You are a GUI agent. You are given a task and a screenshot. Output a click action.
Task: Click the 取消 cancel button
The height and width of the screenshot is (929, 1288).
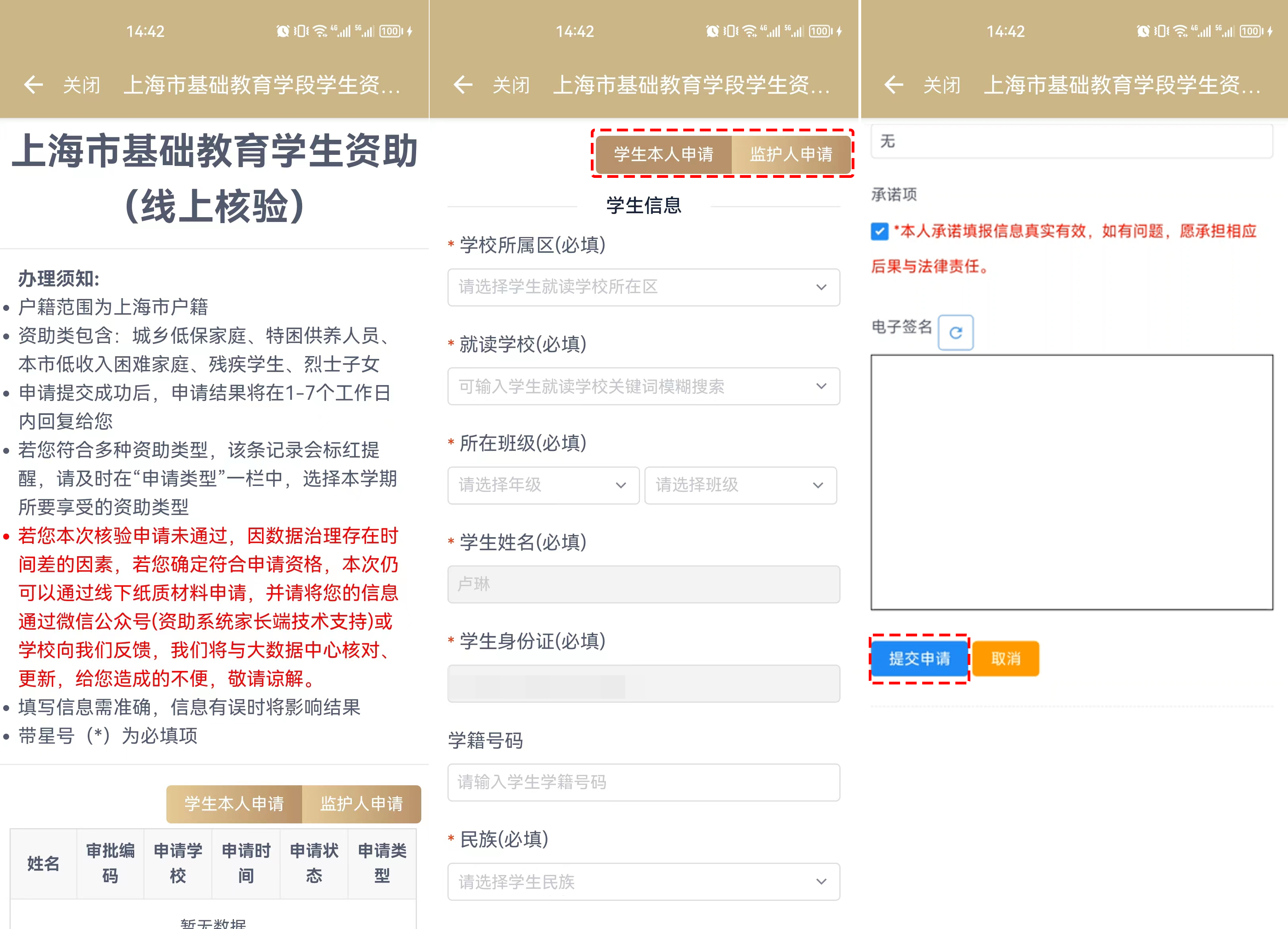click(1005, 658)
